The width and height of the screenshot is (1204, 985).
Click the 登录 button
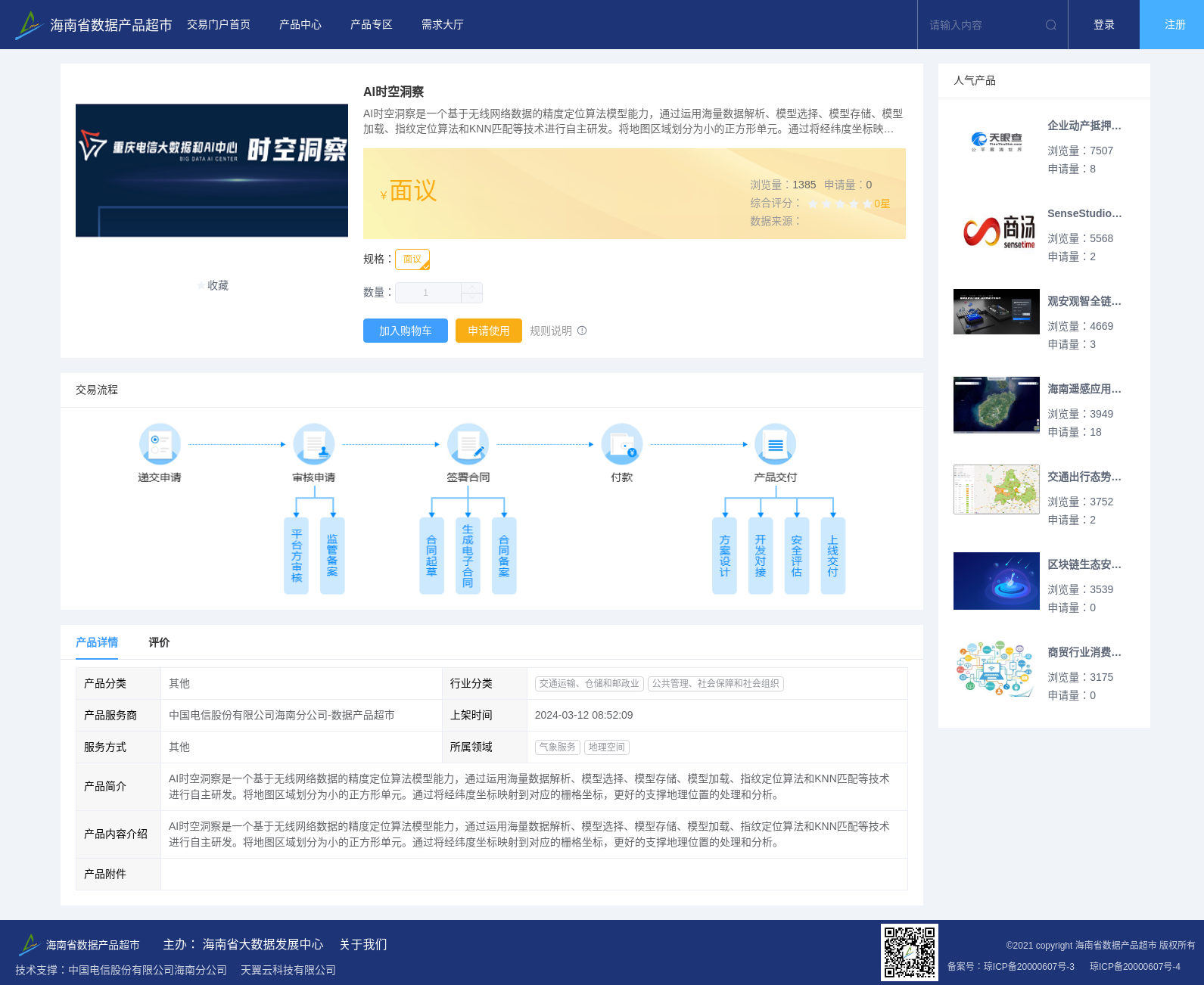pyautogui.click(x=1104, y=25)
